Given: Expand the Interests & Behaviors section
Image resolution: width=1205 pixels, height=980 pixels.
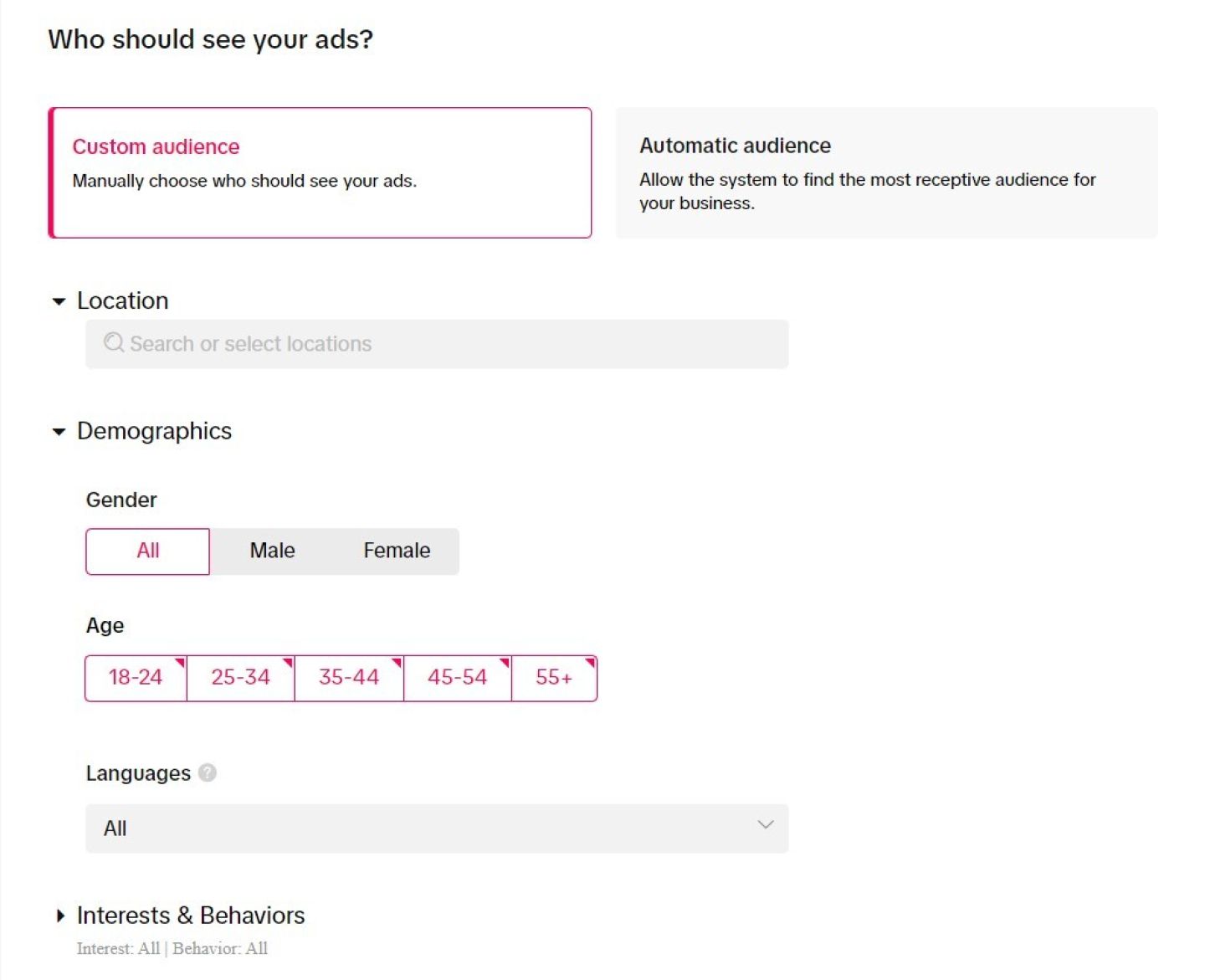Looking at the screenshot, I should pos(59,916).
